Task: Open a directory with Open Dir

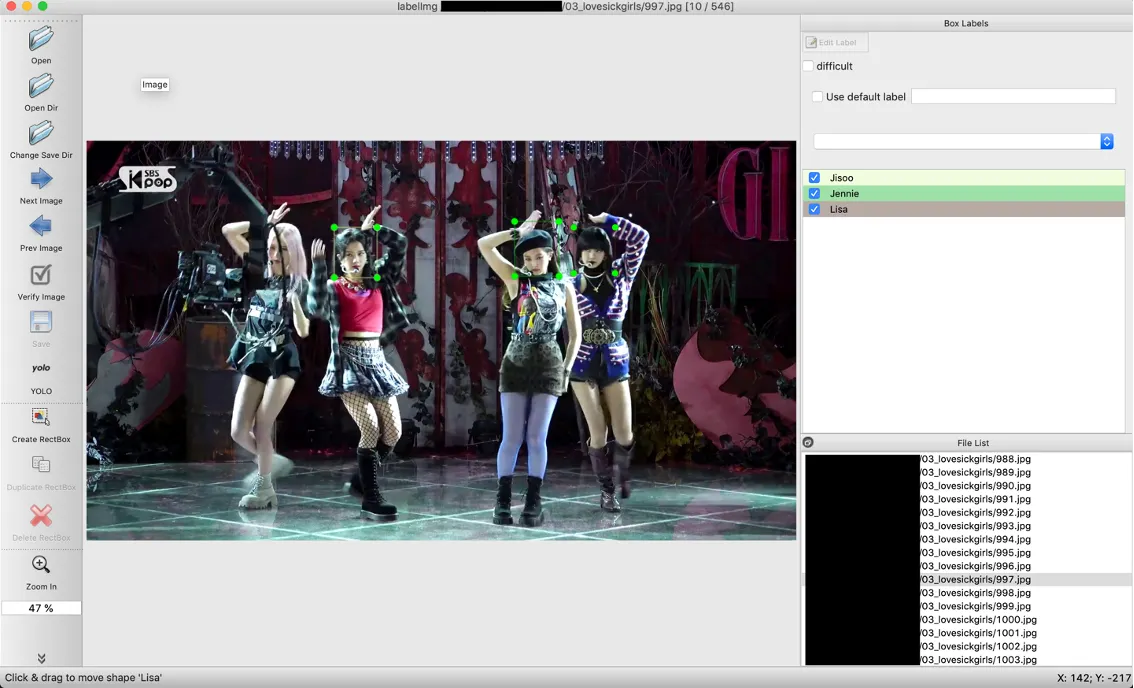Action: [41, 87]
